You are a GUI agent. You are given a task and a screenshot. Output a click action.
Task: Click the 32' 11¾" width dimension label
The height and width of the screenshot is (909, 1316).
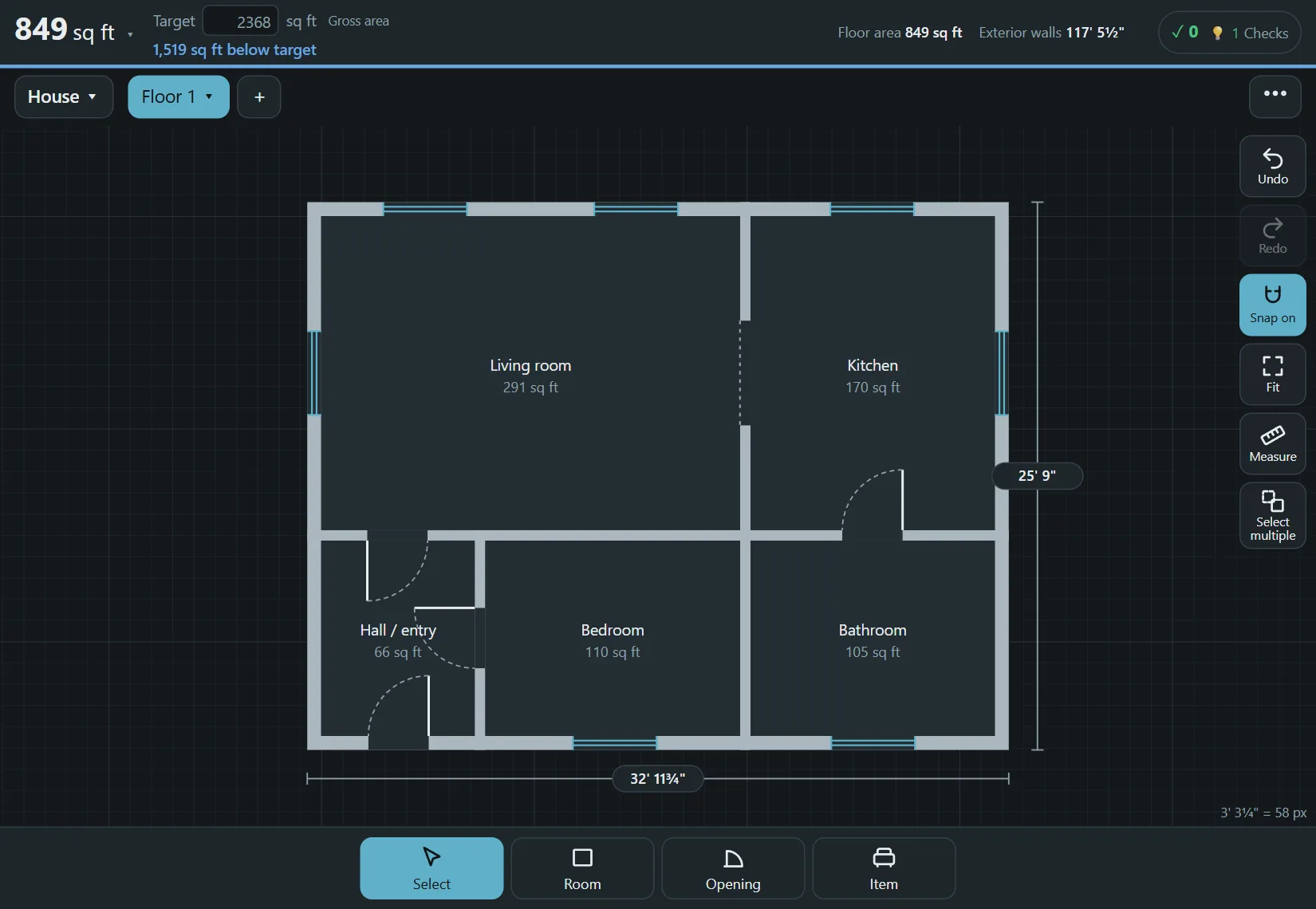(657, 779)
